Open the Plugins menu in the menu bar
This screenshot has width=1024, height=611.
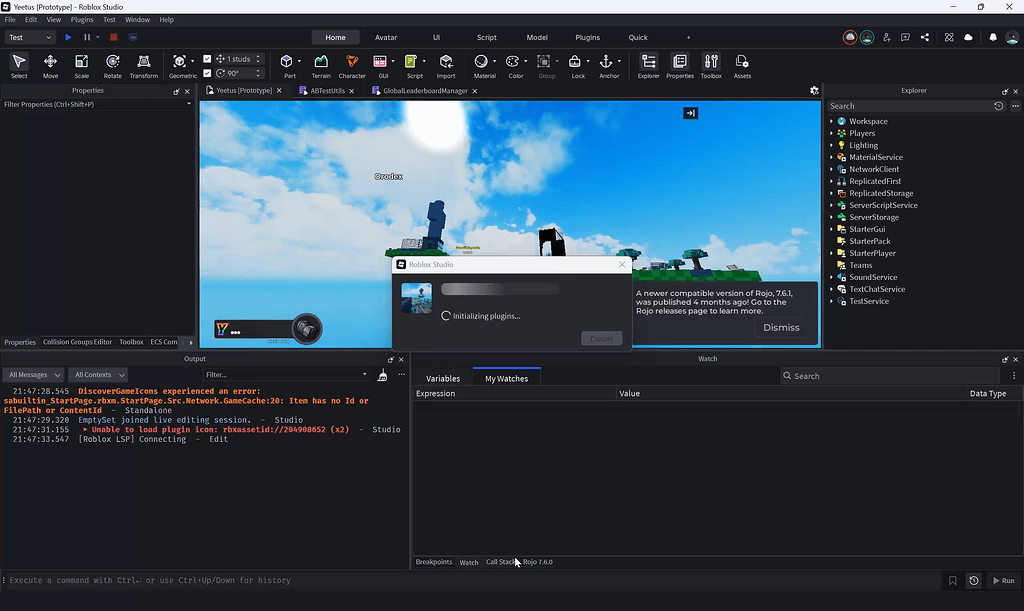82,20
